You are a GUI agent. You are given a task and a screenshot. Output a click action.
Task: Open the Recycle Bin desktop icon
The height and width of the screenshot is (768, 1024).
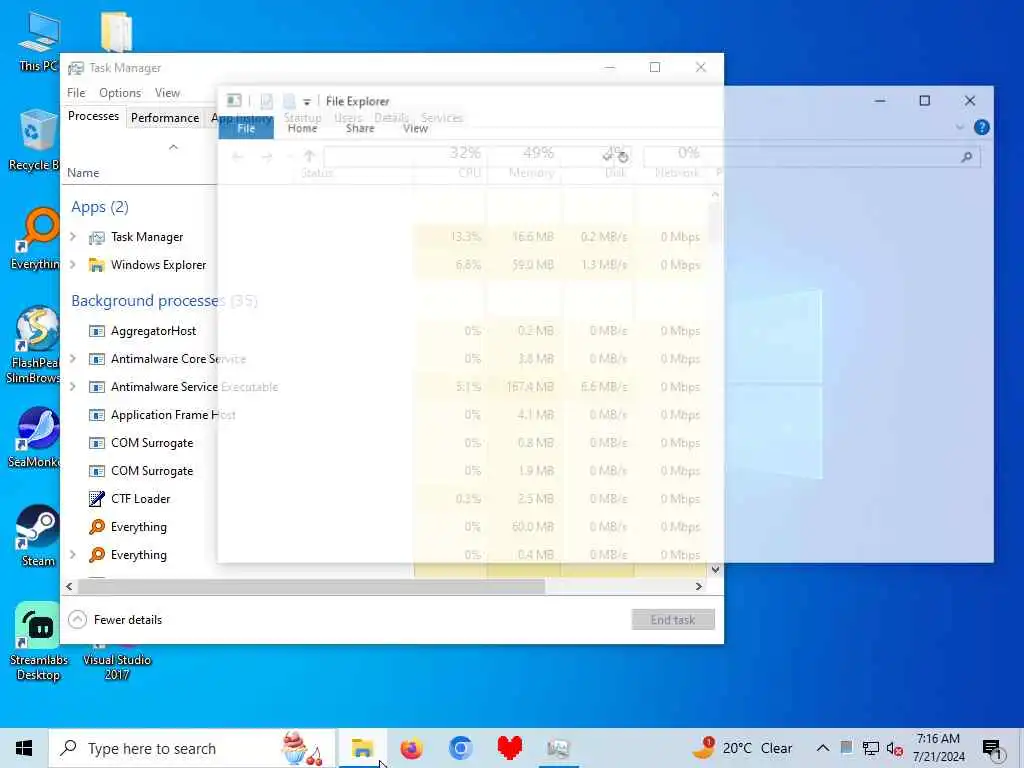pyautogui.click(x=33, y=140)
